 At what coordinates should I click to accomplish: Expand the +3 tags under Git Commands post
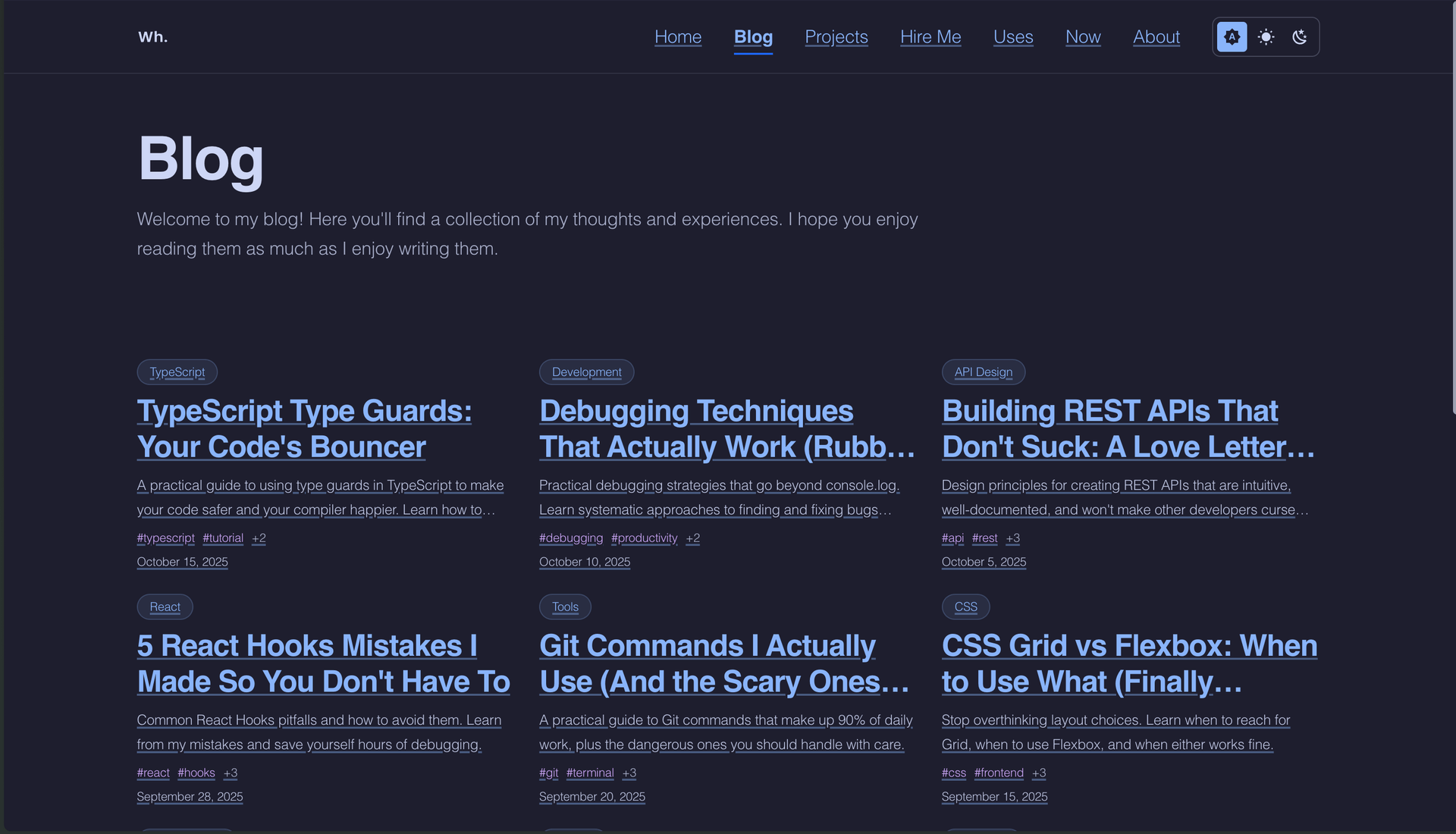629,773
